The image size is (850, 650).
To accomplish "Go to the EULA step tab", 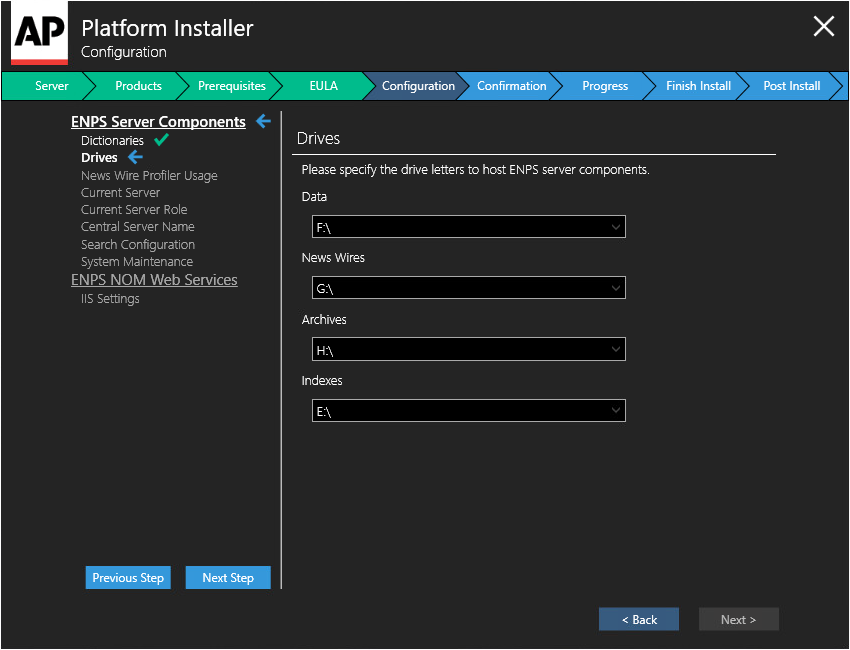I will point(324,86).
